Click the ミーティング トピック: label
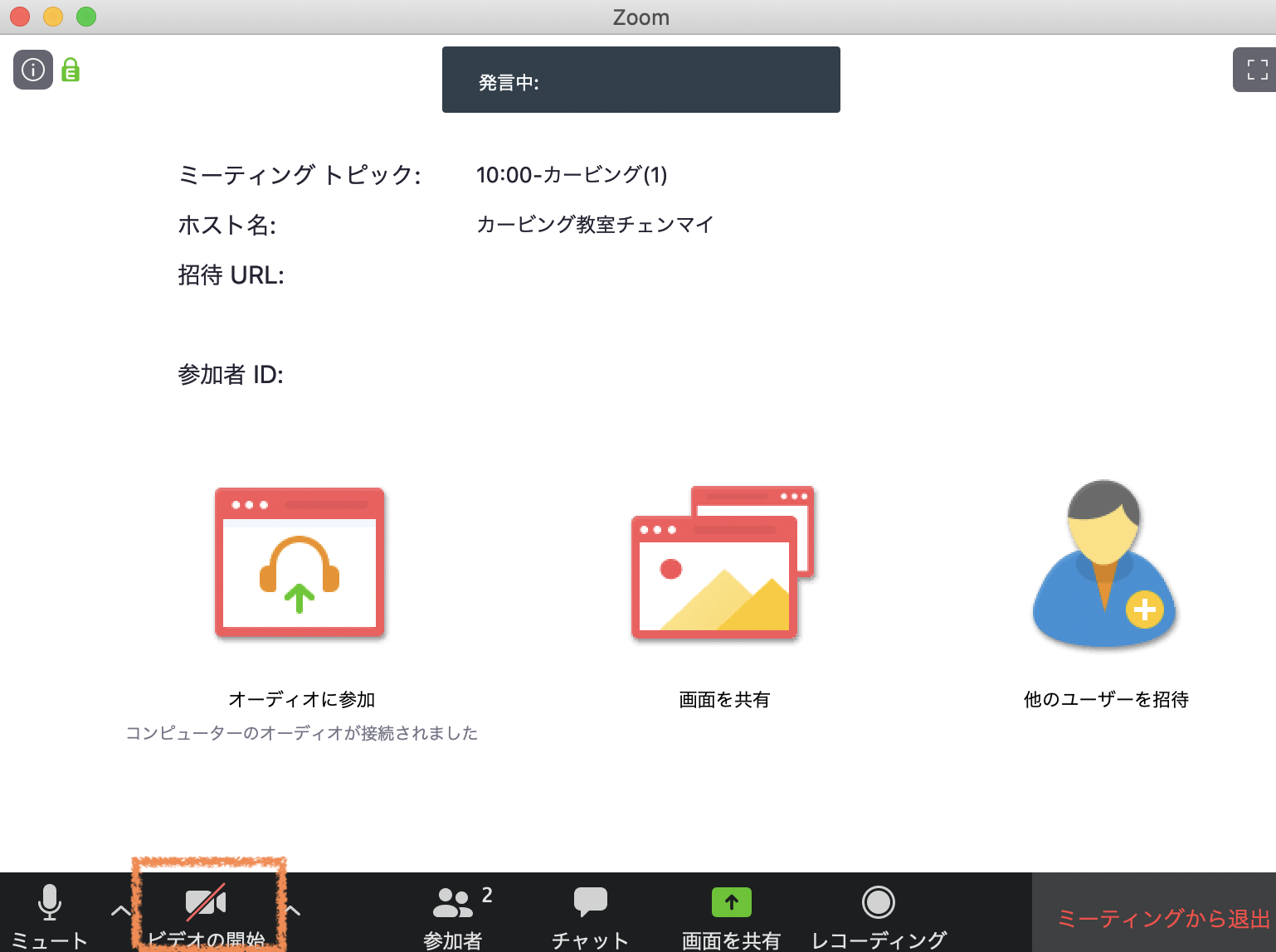The width and height of the screenshot is (1276, 952). (300, 175)
